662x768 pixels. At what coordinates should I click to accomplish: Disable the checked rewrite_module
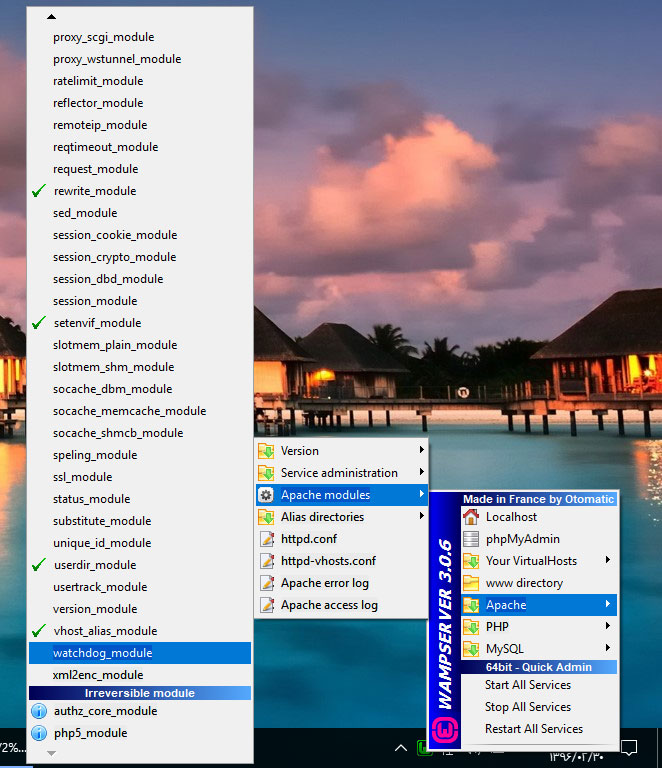coord(95,191)
